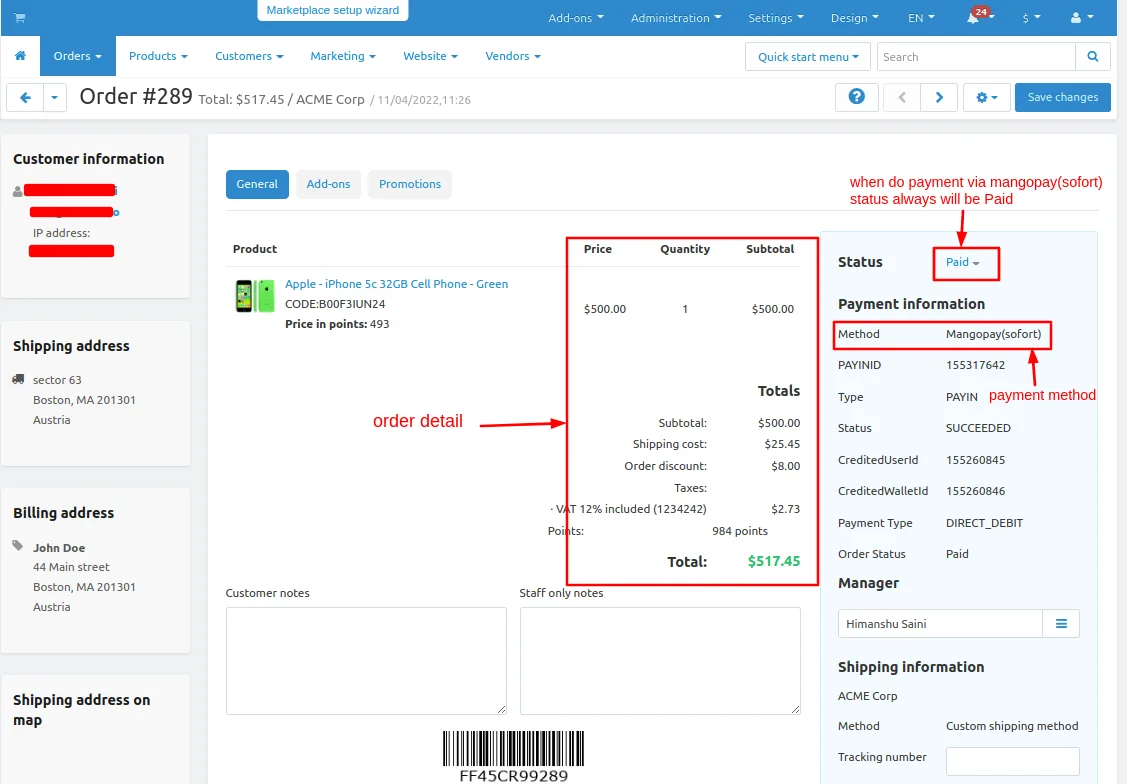This screenshot has width=1127, height=784.
Task: Open the Website menu
Action: click(x=430, y=56)
